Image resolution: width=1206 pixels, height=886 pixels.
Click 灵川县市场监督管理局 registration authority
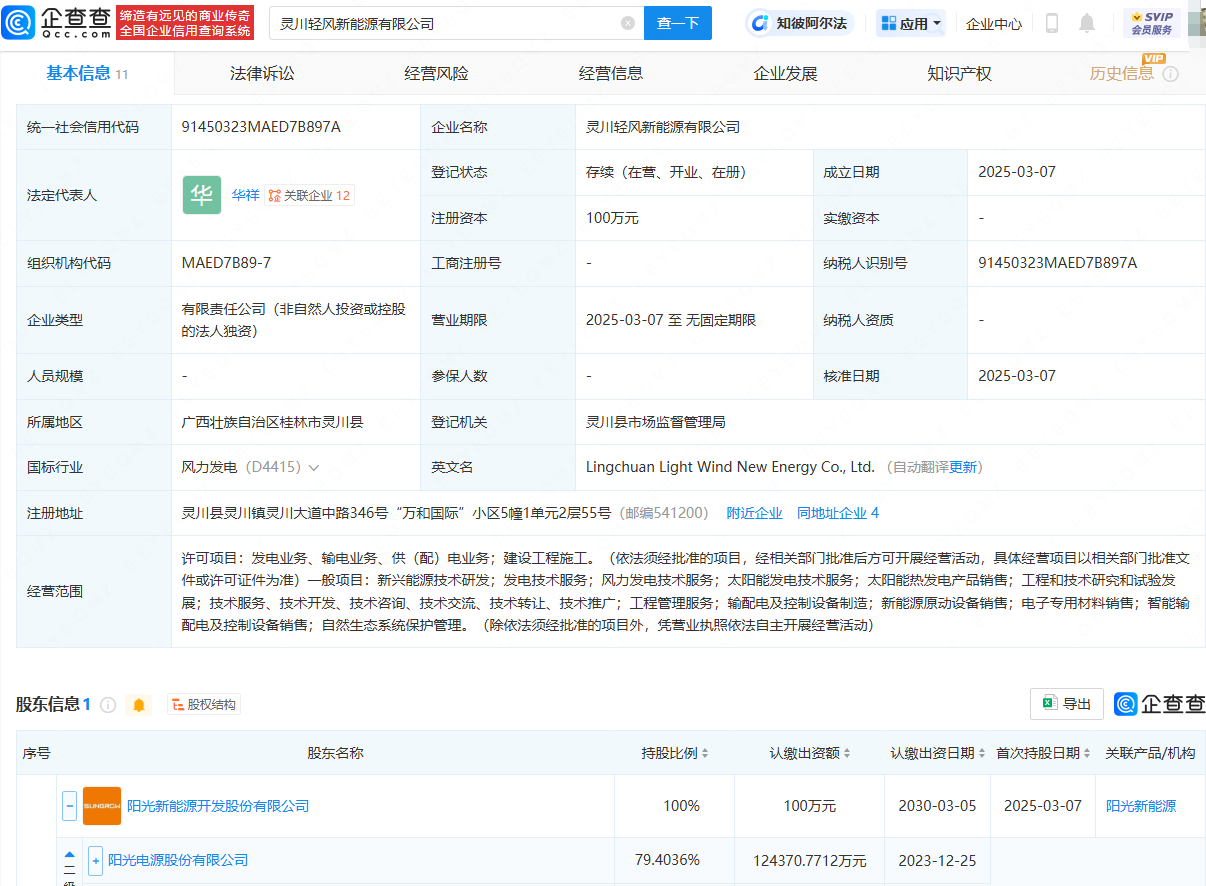point(655,422)
